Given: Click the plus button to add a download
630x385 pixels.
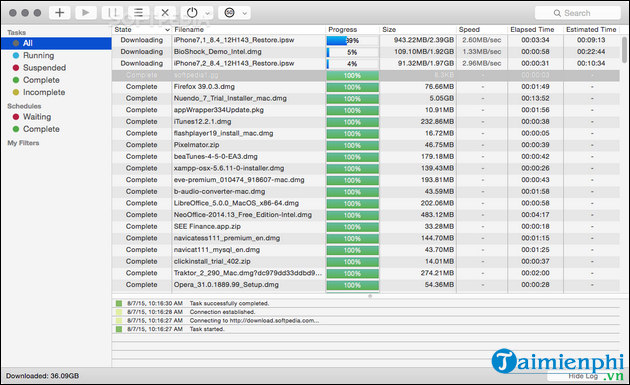Looking at the screenshot, I should point(59,12).
